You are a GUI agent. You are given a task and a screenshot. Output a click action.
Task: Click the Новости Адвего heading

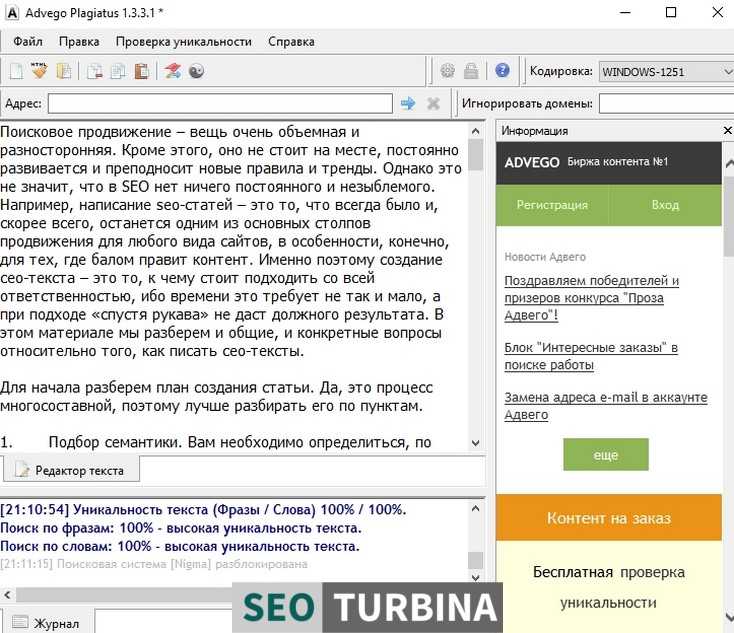(x=545, y=257)
